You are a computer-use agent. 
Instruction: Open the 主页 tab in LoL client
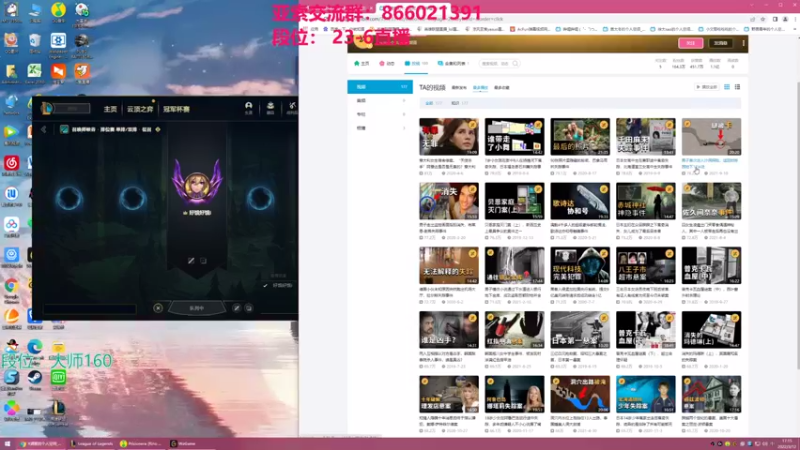[110, 109]
